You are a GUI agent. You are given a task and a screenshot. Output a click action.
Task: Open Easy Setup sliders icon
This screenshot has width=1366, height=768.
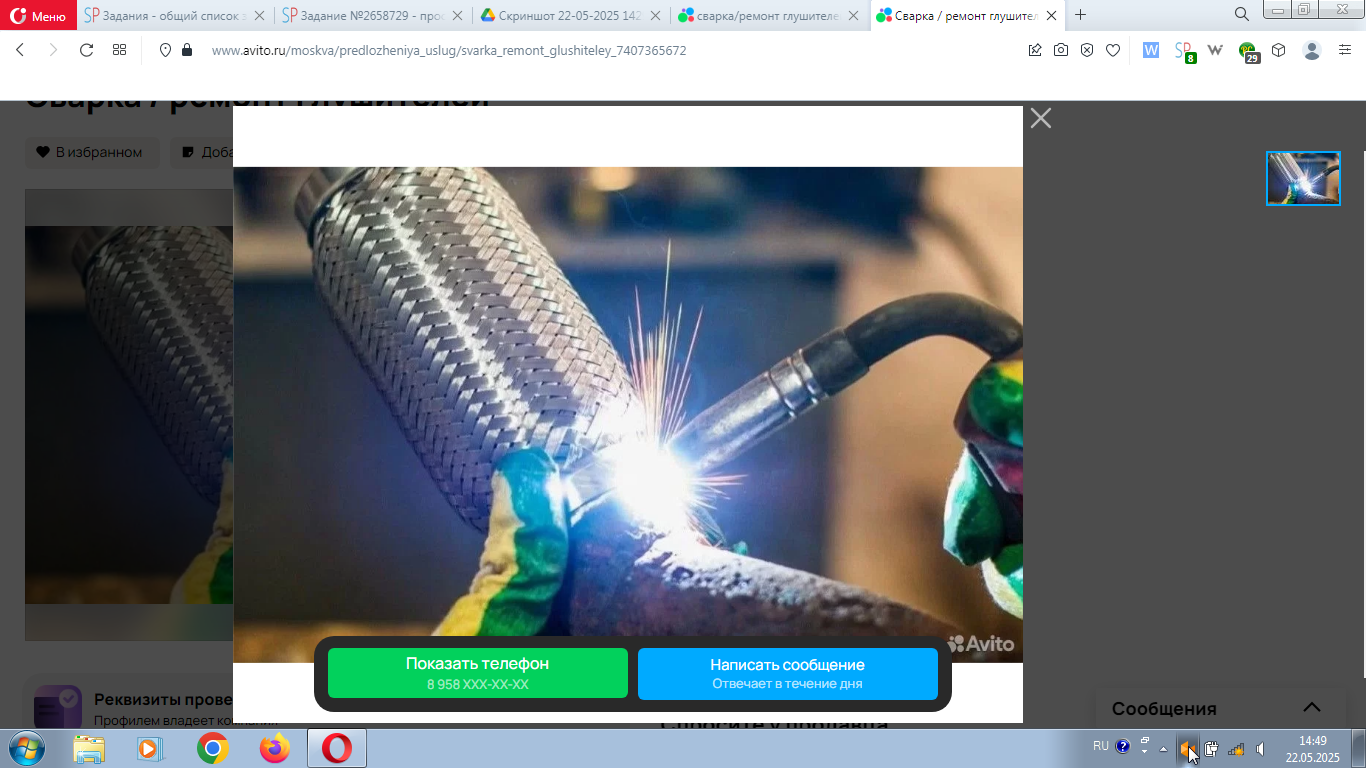pos(1345,50)
